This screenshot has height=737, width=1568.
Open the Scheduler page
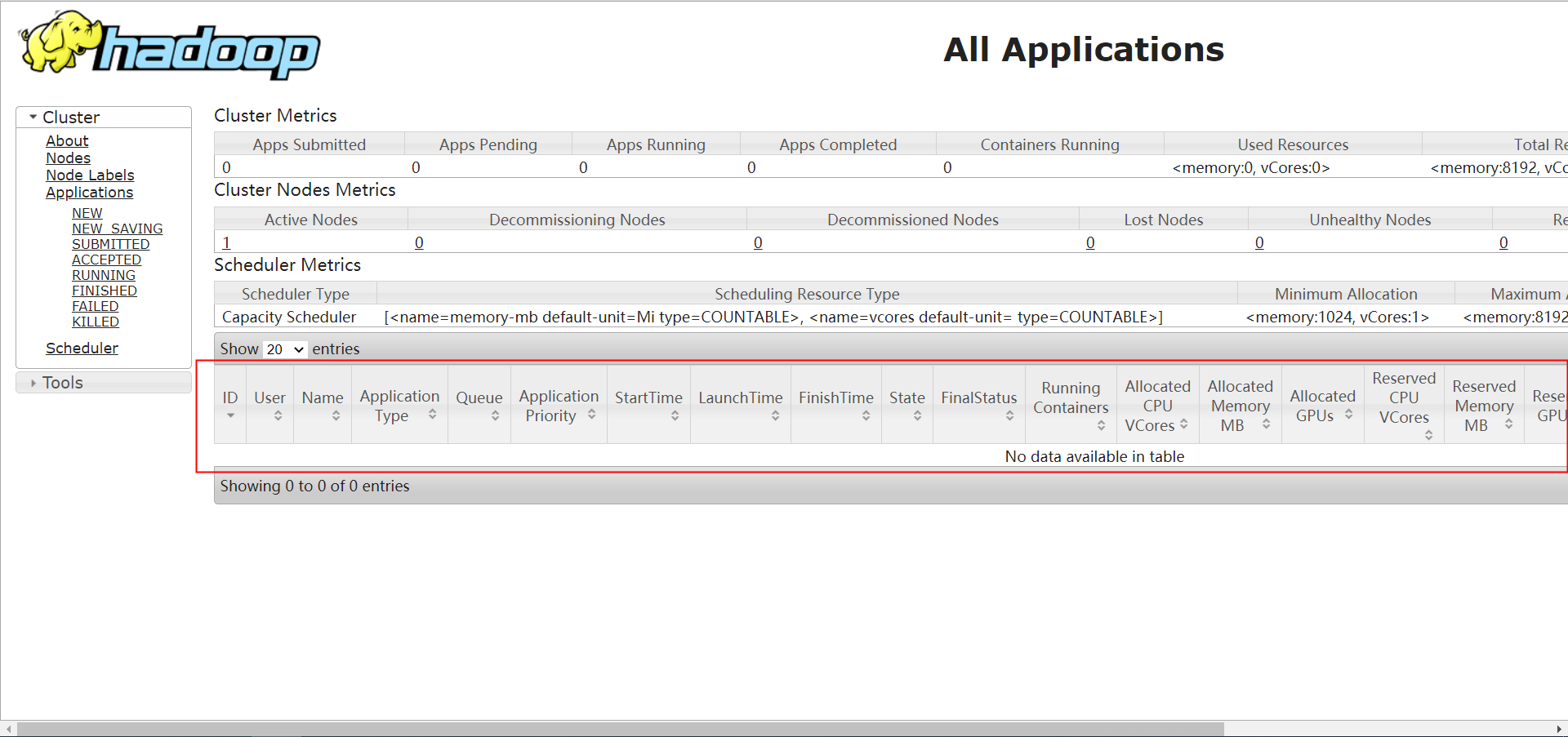point(82,349)
